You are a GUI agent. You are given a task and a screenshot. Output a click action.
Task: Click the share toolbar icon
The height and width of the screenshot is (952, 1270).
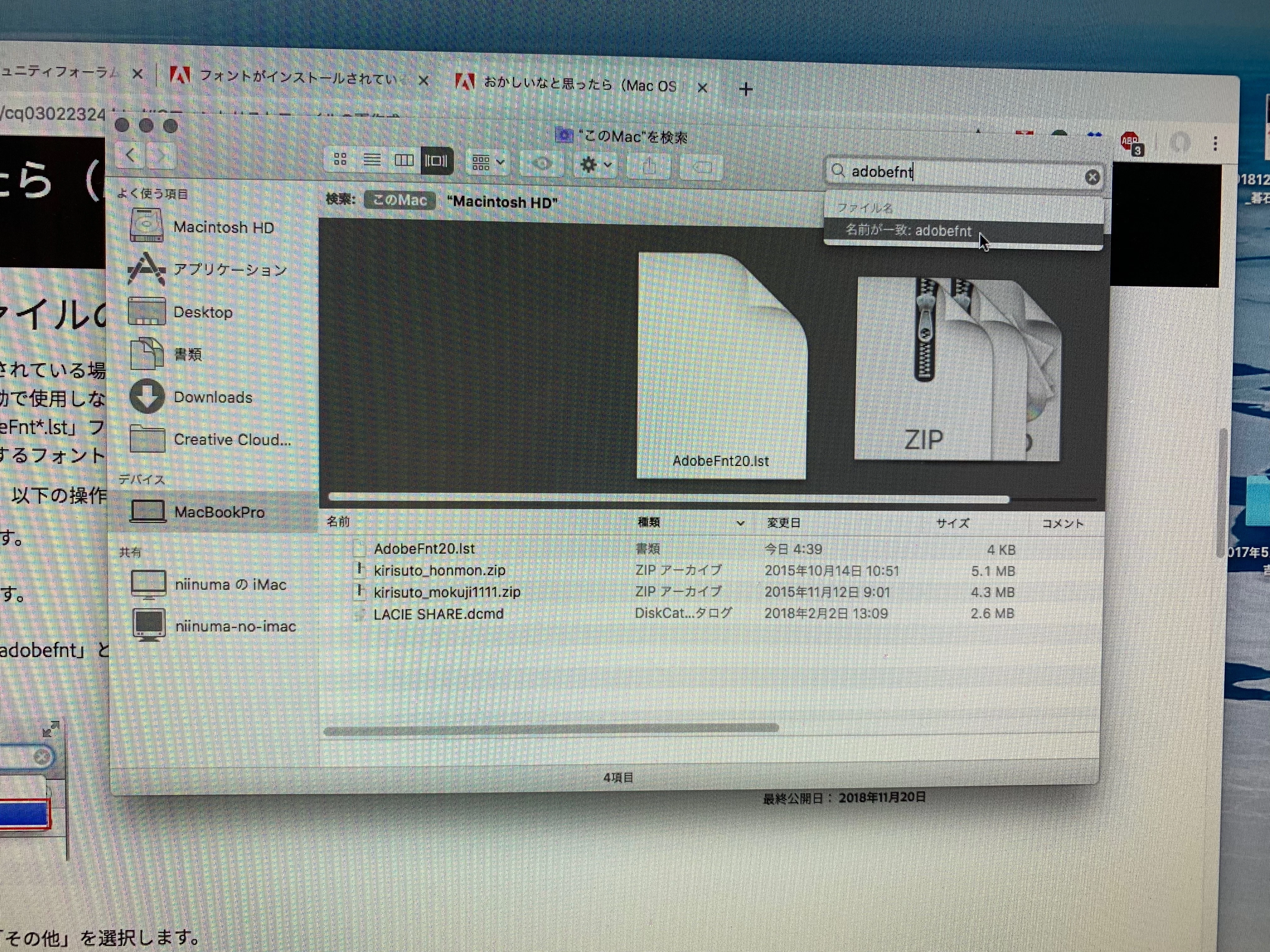(649, 167)
